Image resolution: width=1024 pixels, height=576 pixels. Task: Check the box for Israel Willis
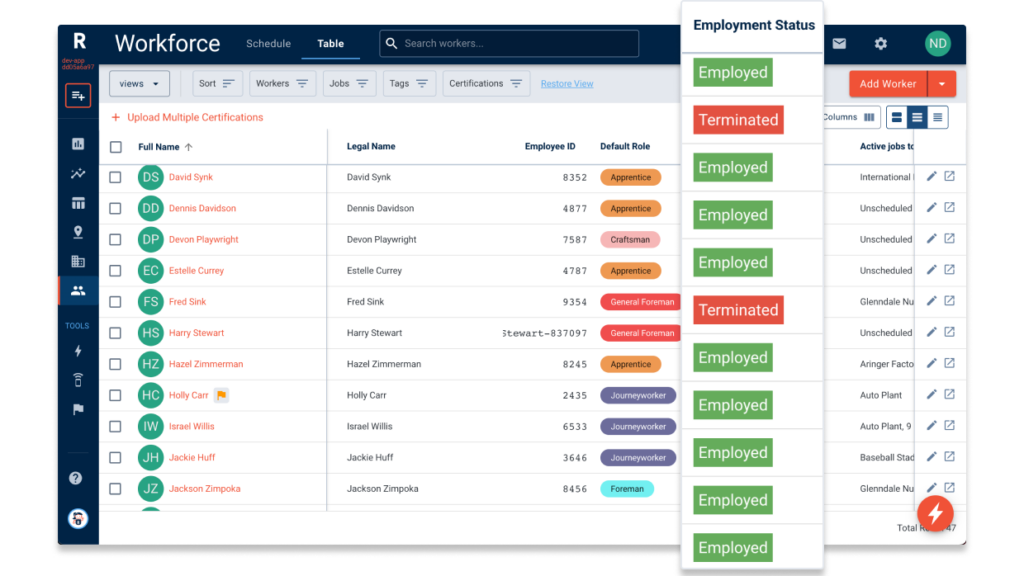pos(116,426)
